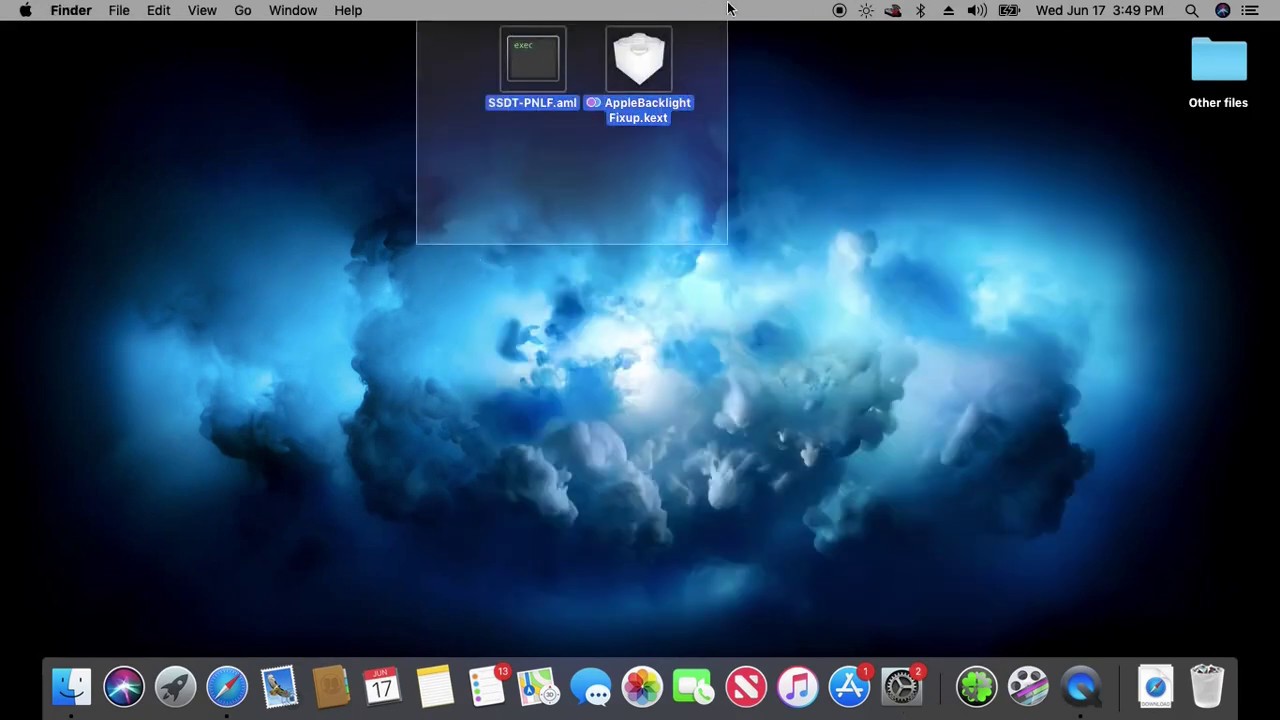
Task: Open News app in Dock
Action: (x=746, y=687)
